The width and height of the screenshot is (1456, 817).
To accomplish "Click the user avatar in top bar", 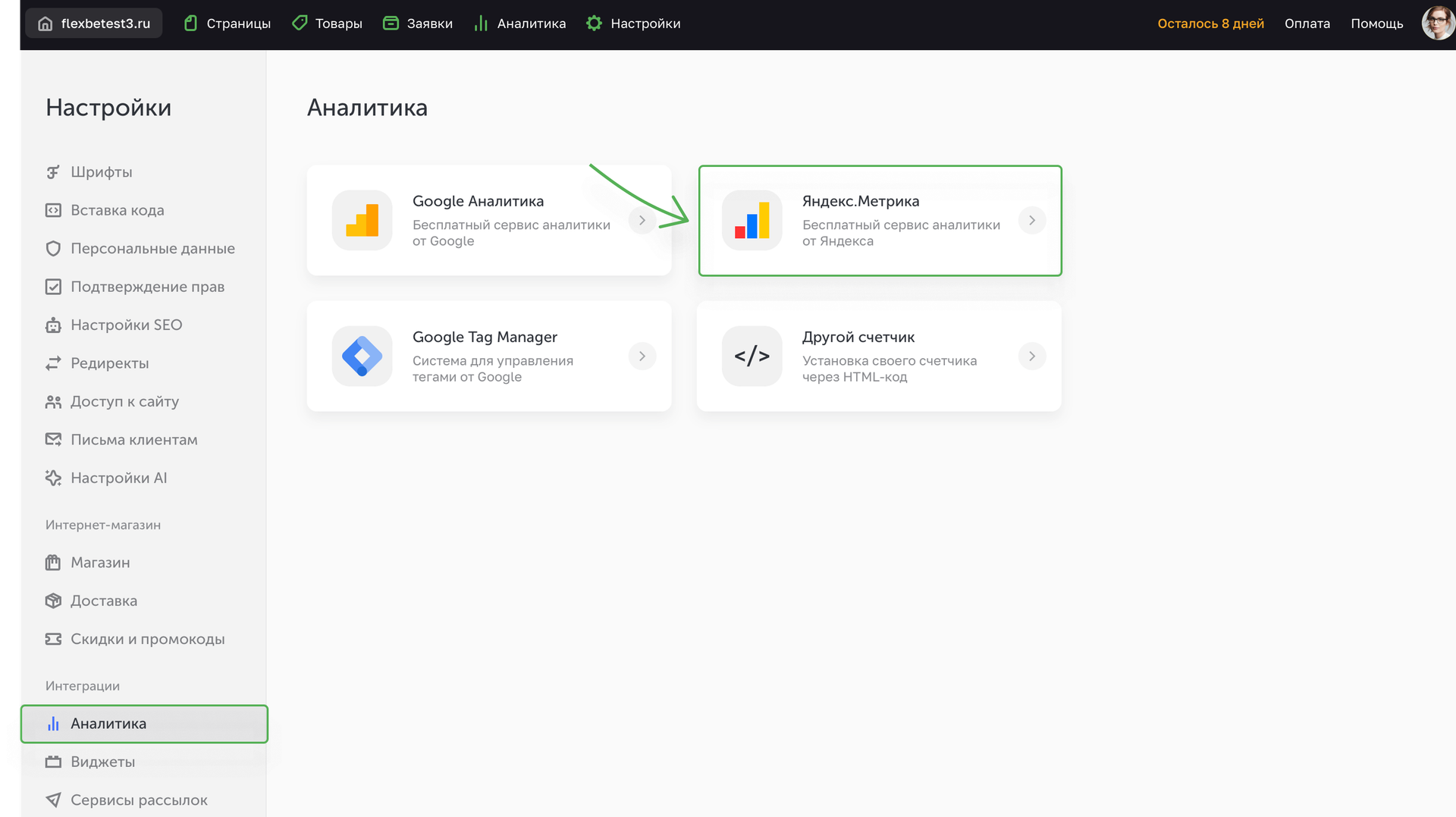I will click(x=1437, y=24).
